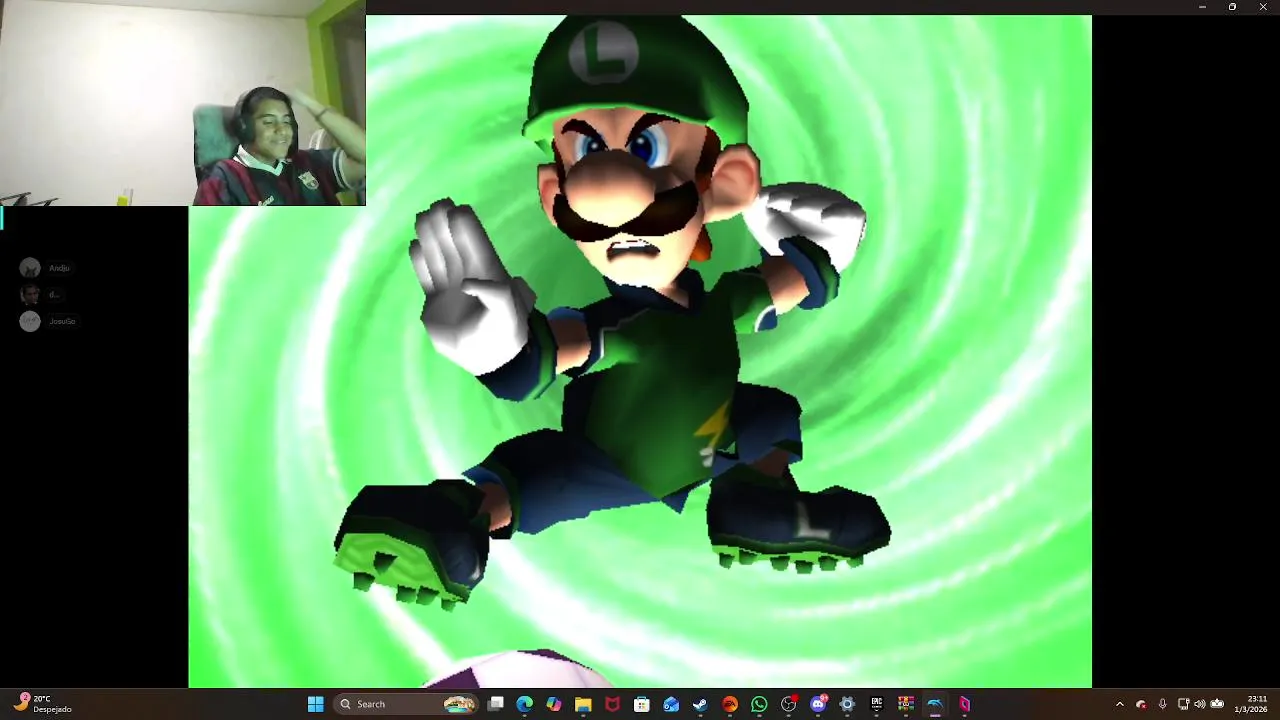Screen dimensions: 1280x720
Task: Open File Explorer from the taskbar
Action: (x=583, y=704)
